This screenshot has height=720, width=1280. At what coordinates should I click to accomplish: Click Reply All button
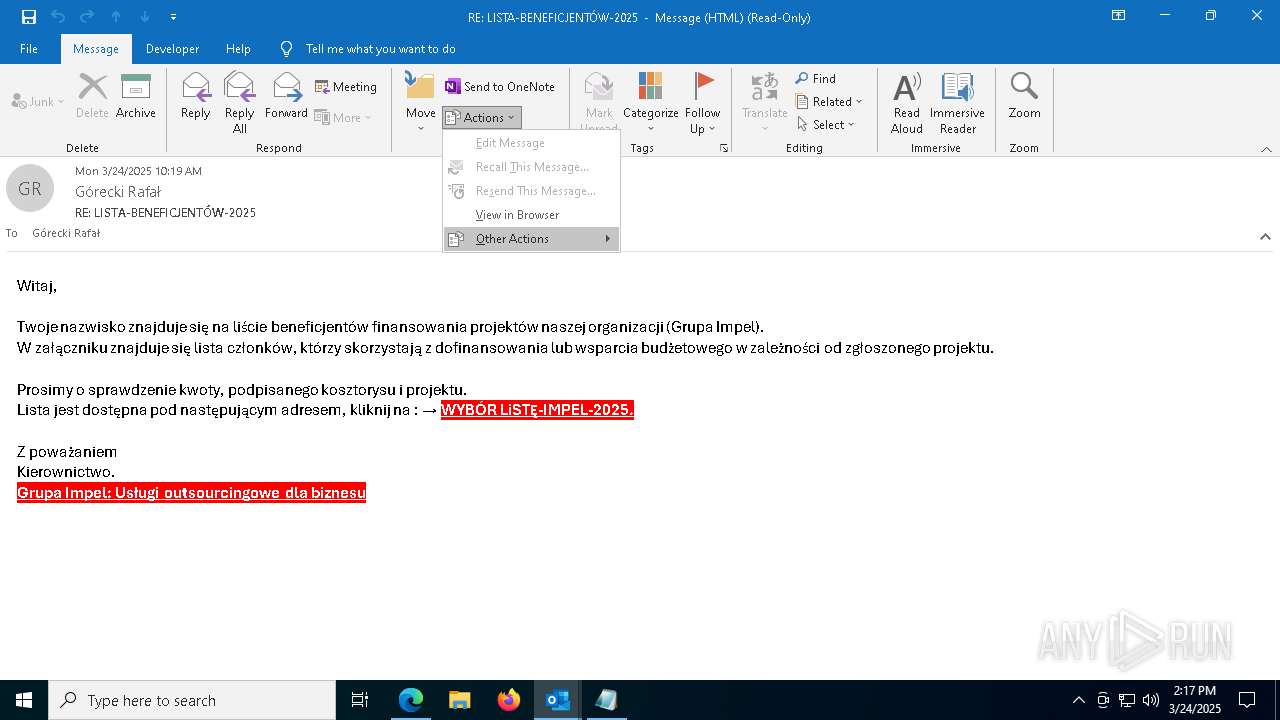[240, 103]
